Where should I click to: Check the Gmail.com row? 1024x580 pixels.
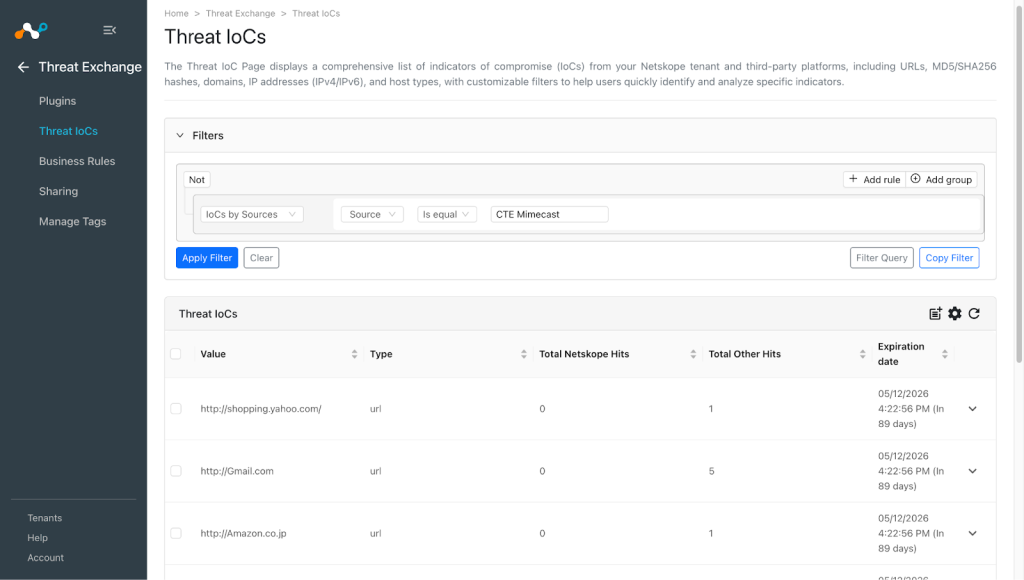[x=176, y=471]
